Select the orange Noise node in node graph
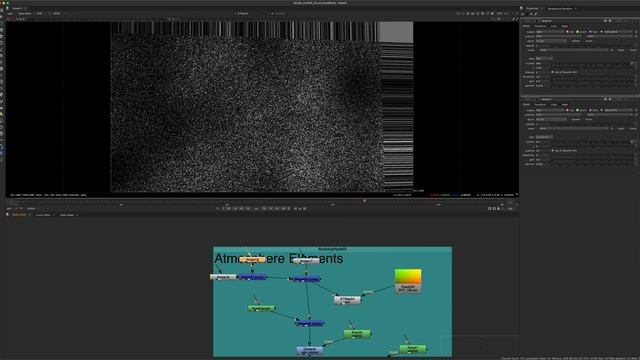Screen dimensions: 640x360 tap(252, 260)
